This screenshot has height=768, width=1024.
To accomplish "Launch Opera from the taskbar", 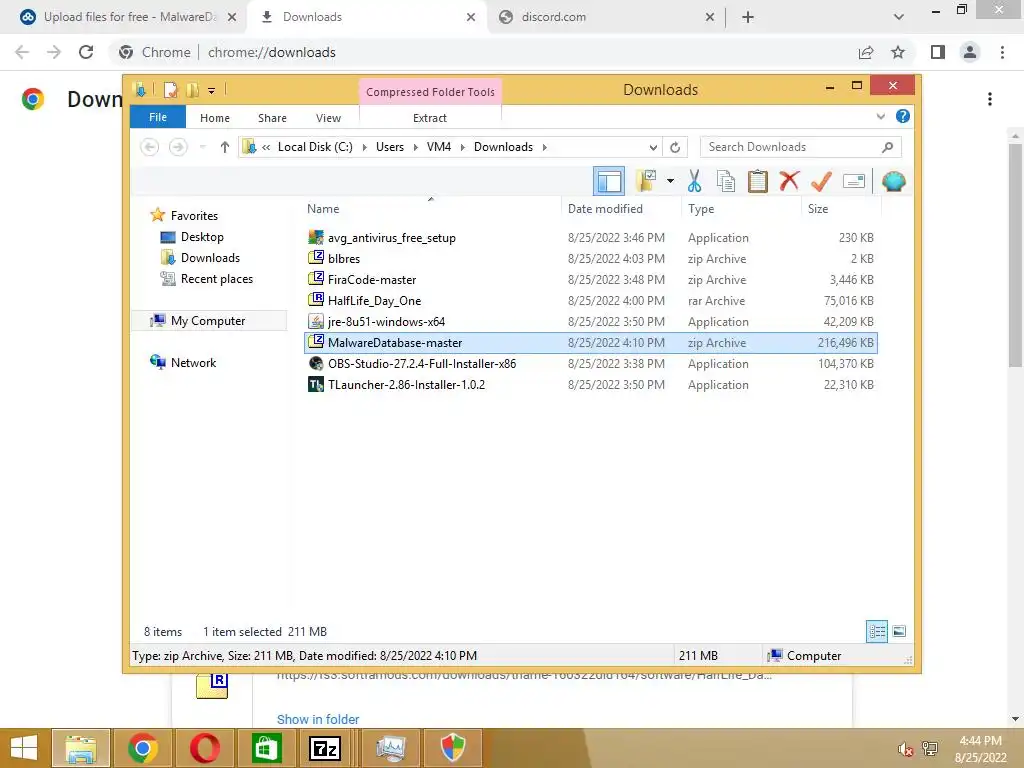I will (204, 748).
